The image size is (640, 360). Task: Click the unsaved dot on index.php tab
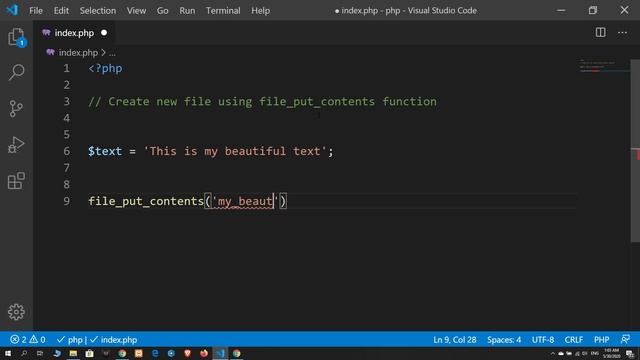tap(104, 33)
